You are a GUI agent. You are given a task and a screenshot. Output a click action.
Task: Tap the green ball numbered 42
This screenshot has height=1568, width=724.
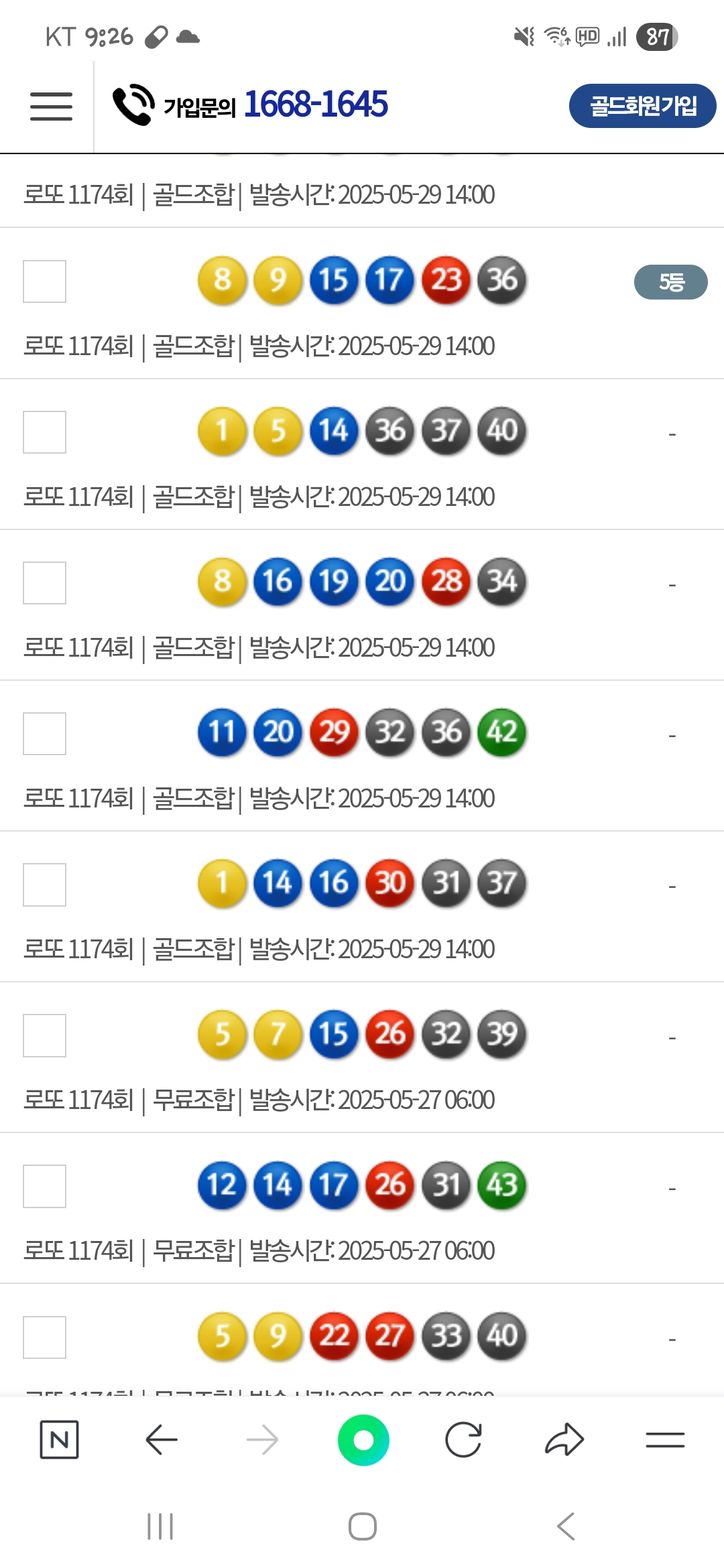point(501,732)
